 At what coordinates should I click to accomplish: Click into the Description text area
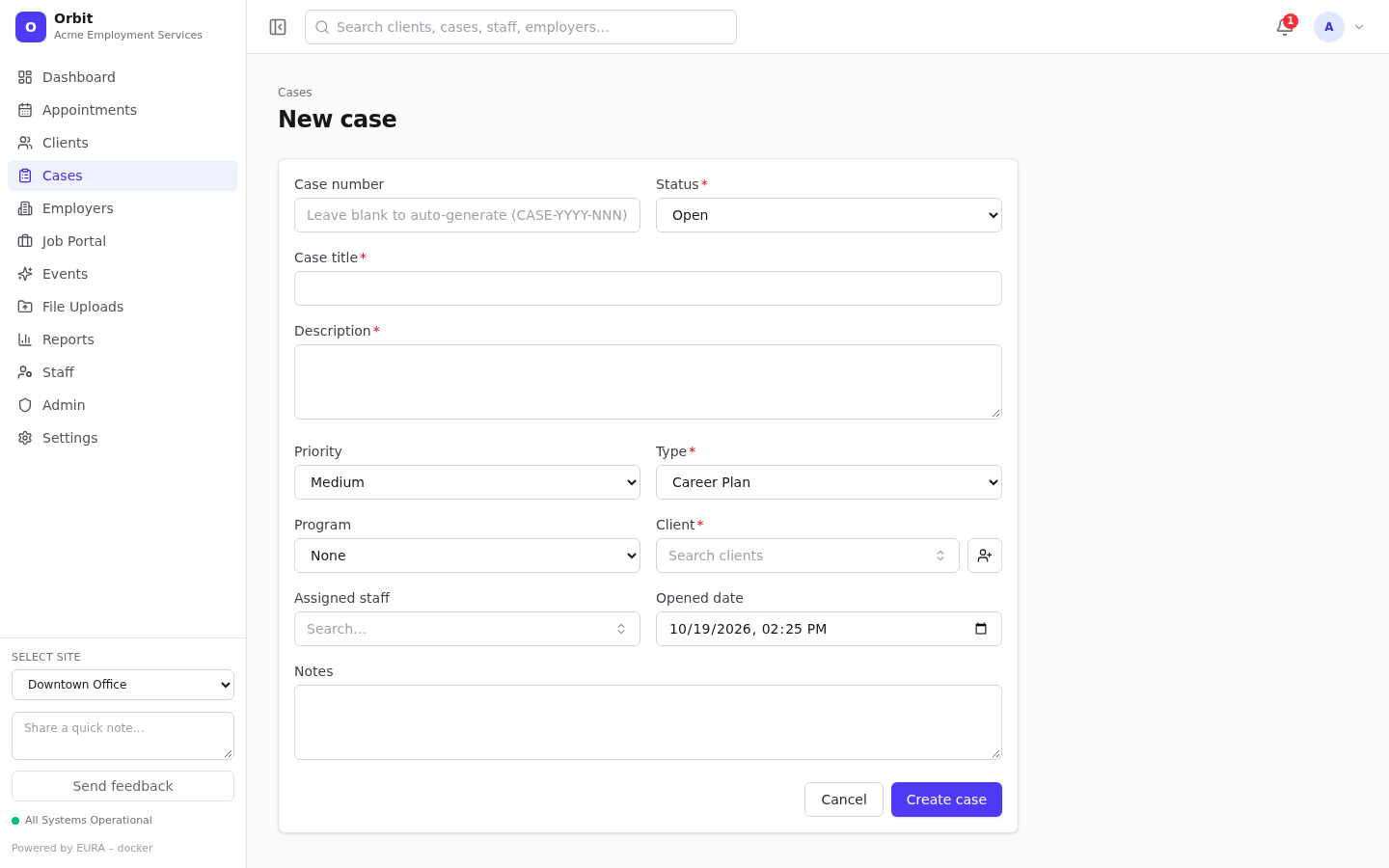[x=648, y=382]
